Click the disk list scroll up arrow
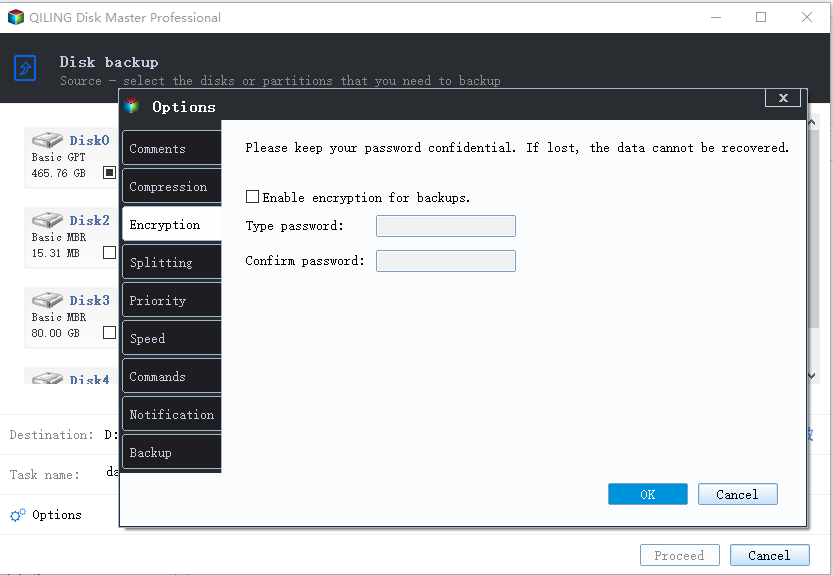Screen dimensions: 833x575 tap(812, 122)
